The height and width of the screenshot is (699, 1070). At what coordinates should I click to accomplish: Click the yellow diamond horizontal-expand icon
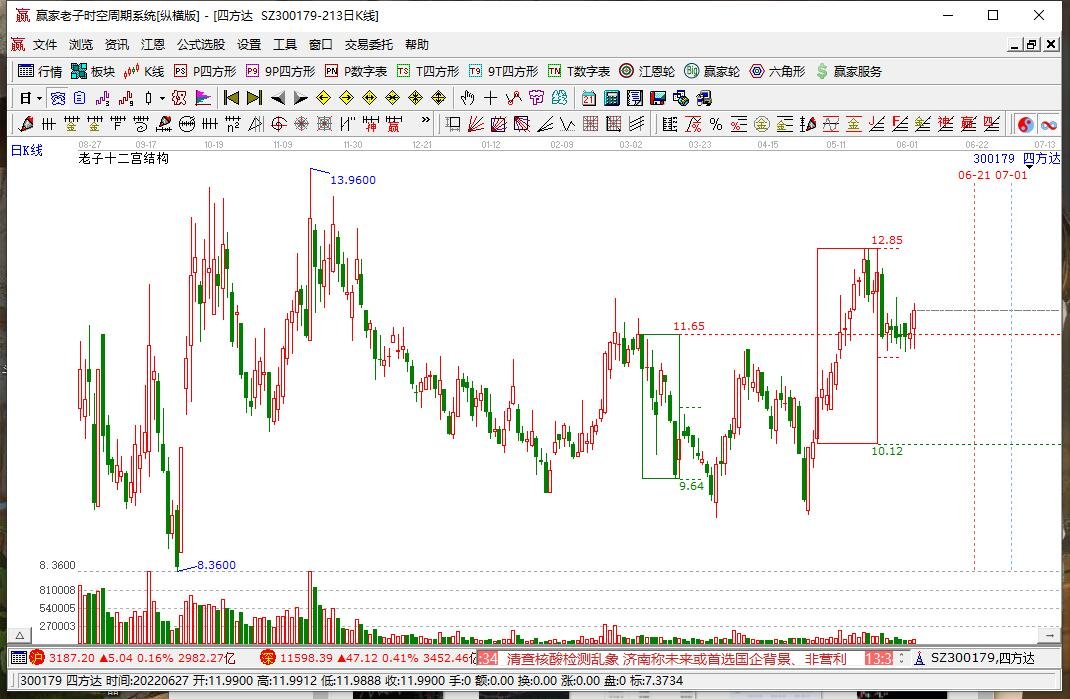click(x=369, y=98)
